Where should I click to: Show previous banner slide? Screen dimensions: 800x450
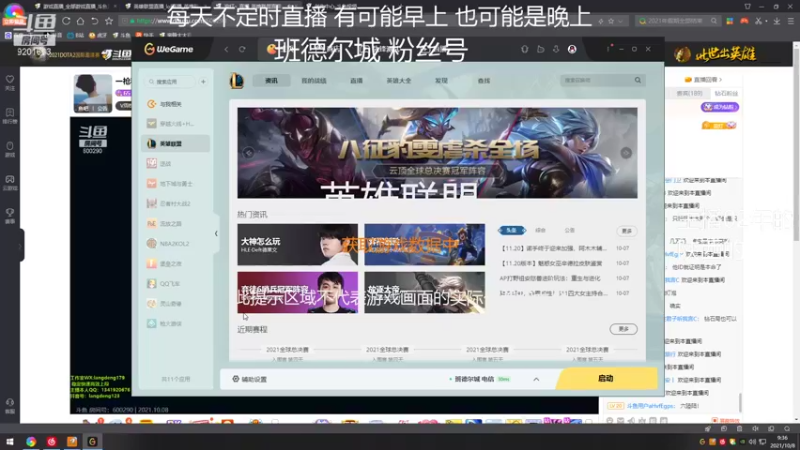(248, 153)
